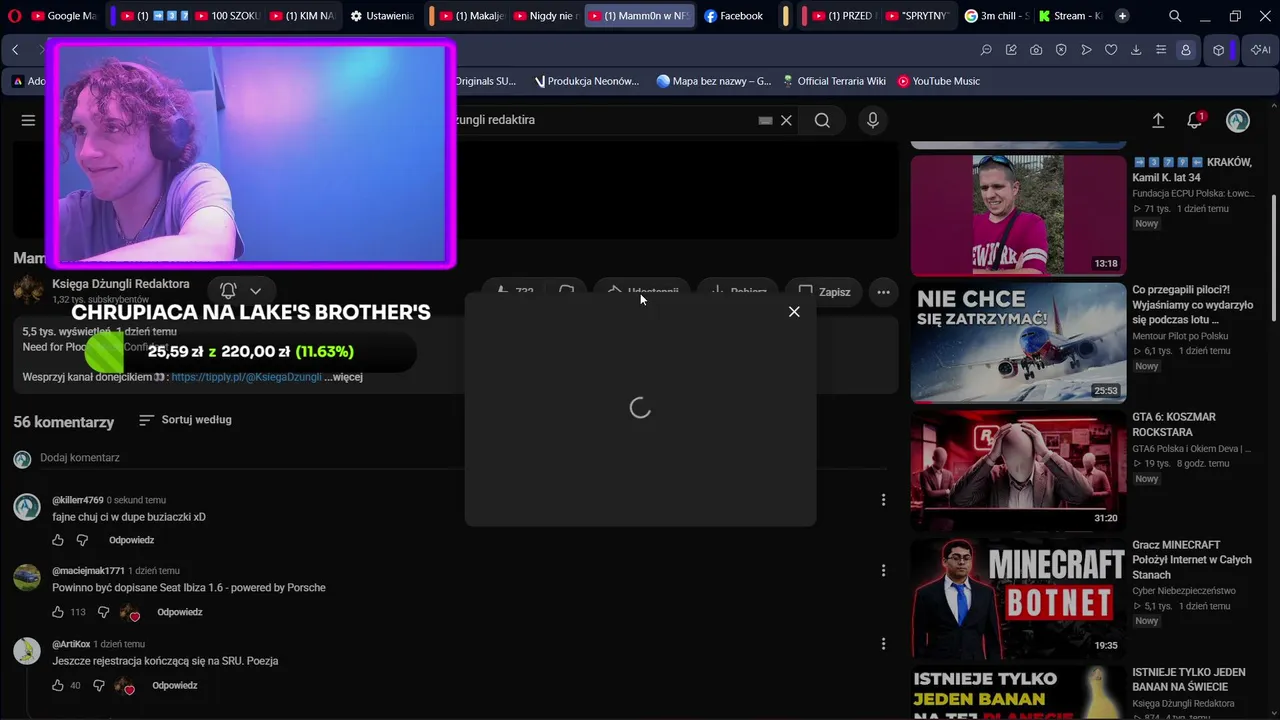Close the loading share dialog
This screenshot has height=720, width=1280.
tap(794, 312)
